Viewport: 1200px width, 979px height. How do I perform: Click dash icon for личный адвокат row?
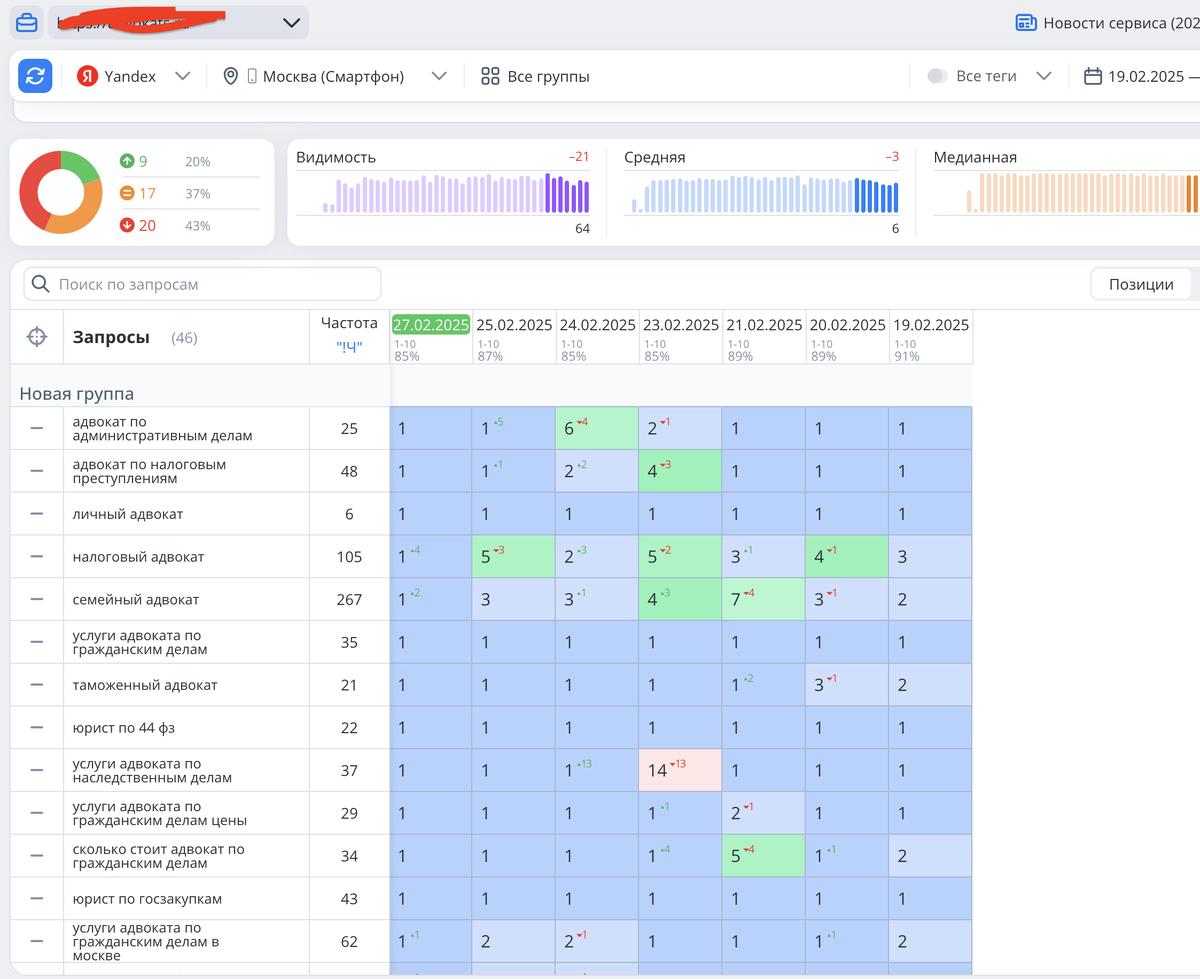37,513
